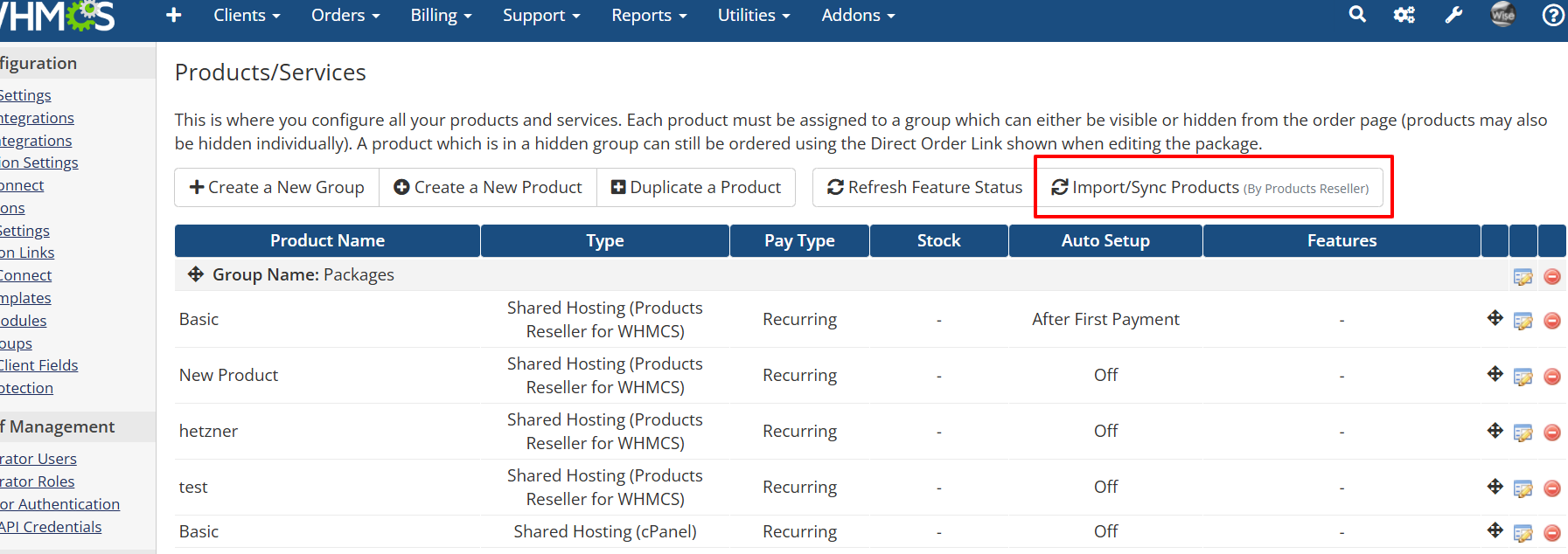Open the Addons menu

coord(857,15)
